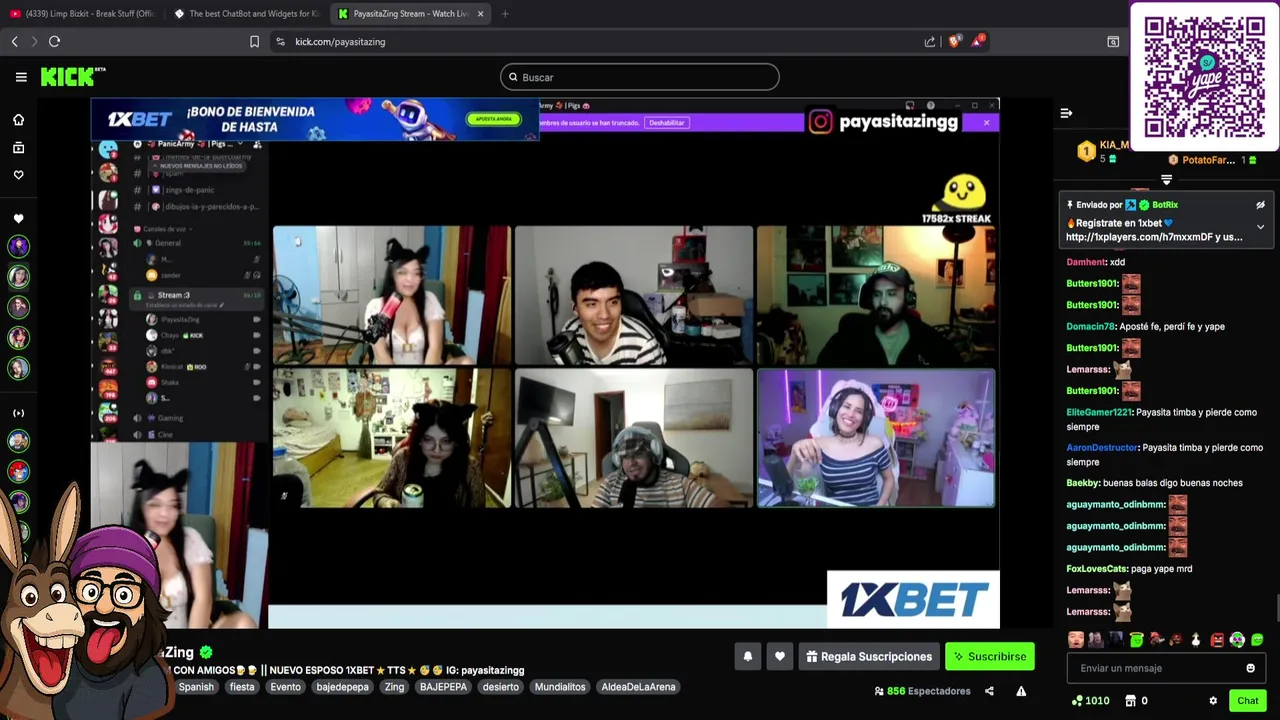
Task: Open chat settings with the gear icon
Action: (x=1213, y=701)
